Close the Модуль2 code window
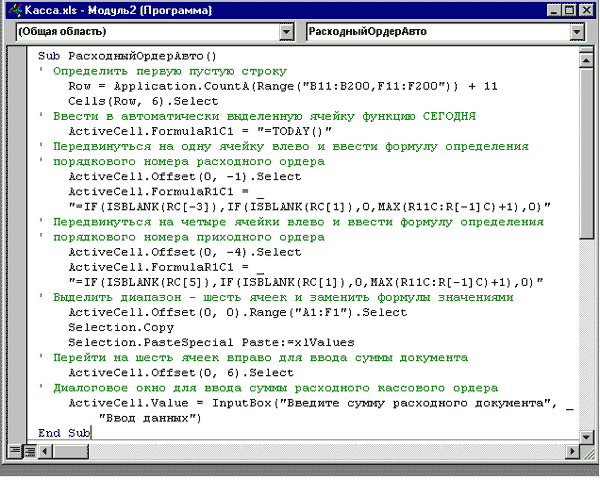Screen dimensions: 600x480 (585, 10)
